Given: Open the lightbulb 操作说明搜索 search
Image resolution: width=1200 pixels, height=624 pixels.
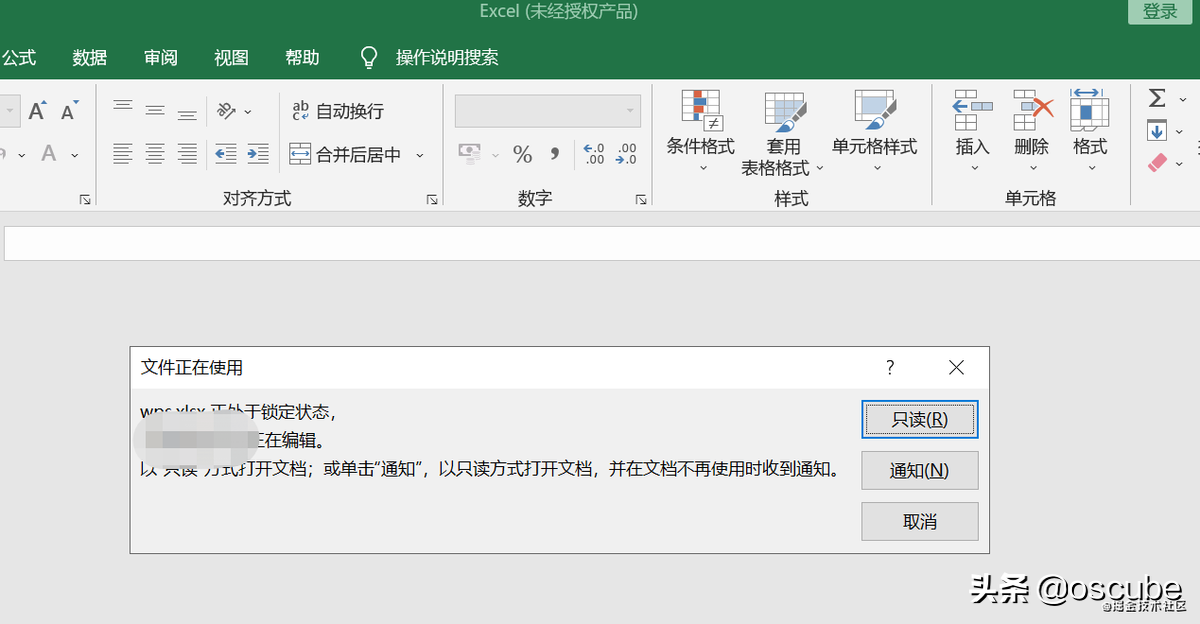Looking at the screenshot, I should pyautogui.click(x=429, y=57).
